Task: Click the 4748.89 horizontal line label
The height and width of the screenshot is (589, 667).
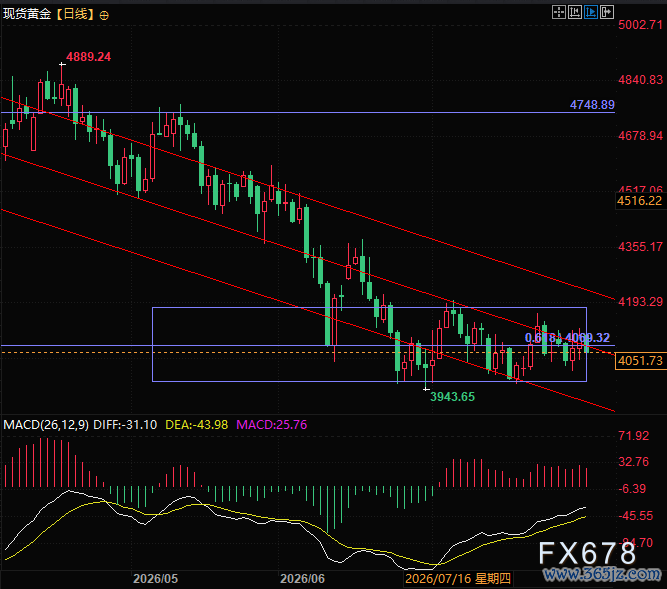Action: (x=592, y=105)
